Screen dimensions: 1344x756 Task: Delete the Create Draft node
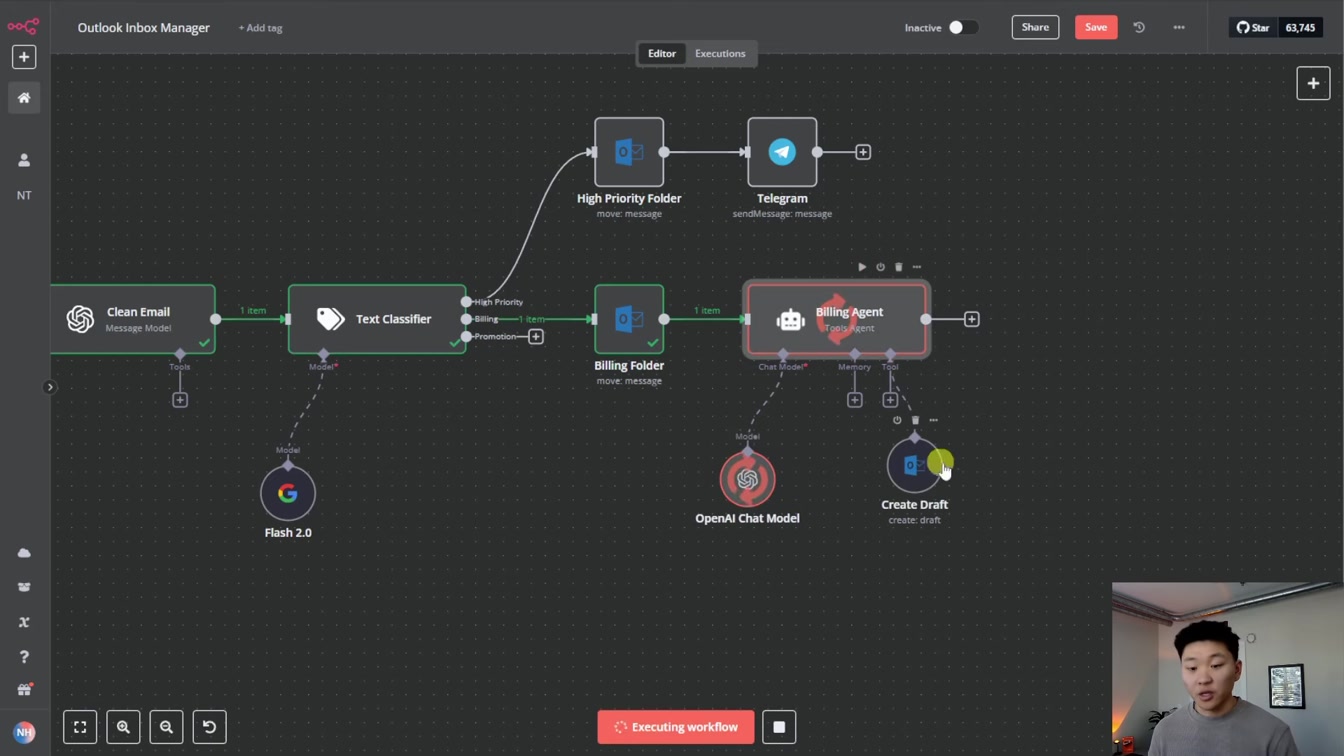pyautogui.click(x=915, y=420)
